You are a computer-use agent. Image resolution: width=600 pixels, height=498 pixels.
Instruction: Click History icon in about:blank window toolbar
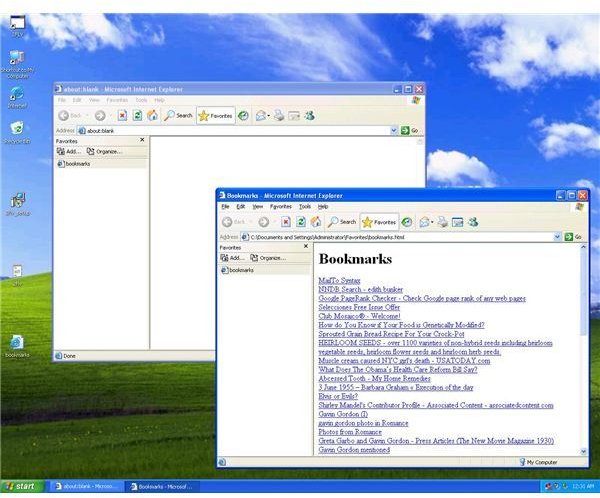243,116
